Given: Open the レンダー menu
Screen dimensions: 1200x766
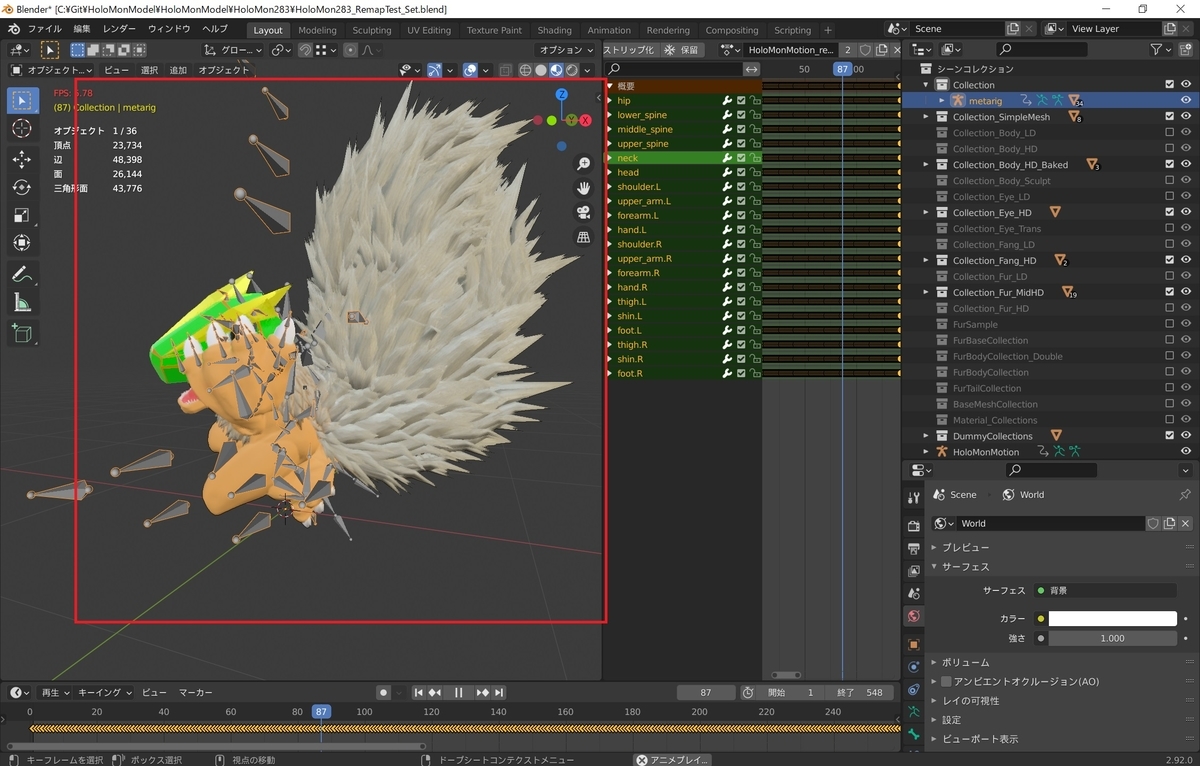Looking at the screenshot, I should click(119, 29).
